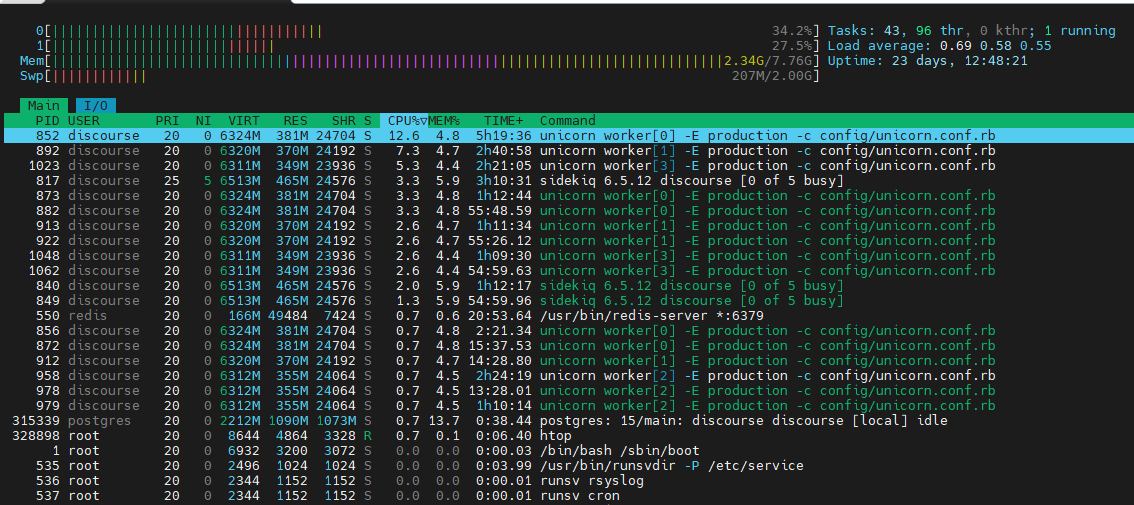Sort processes by VIRT column

click(244, 121)
